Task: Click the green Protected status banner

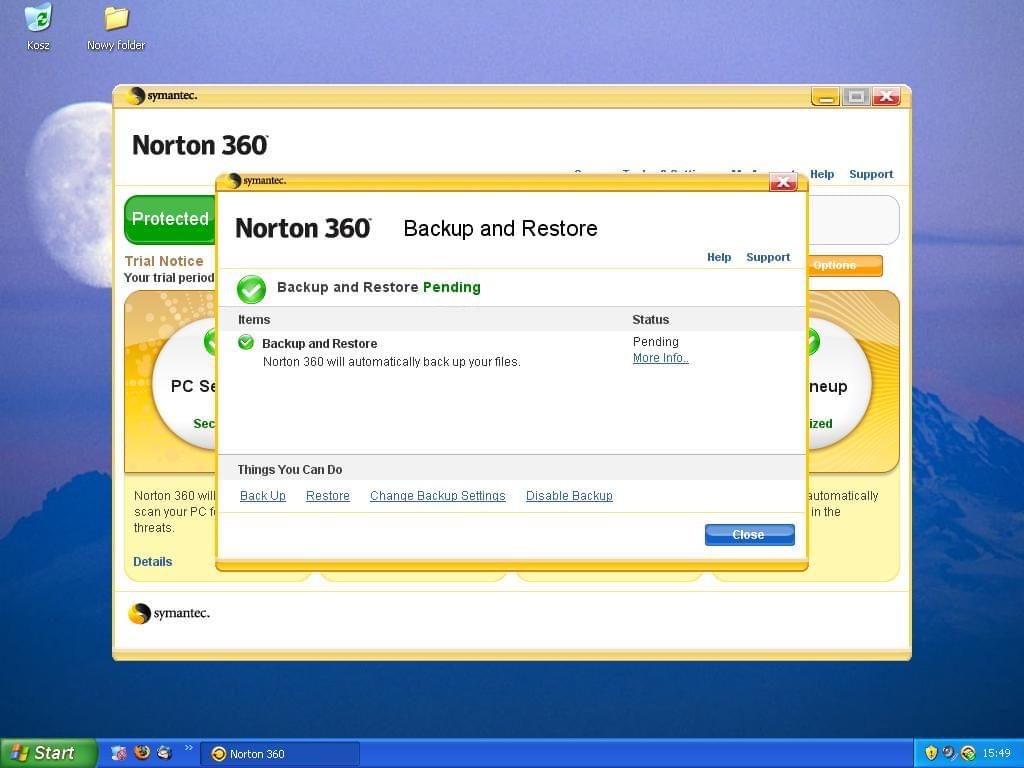Action: coord(170,219)
